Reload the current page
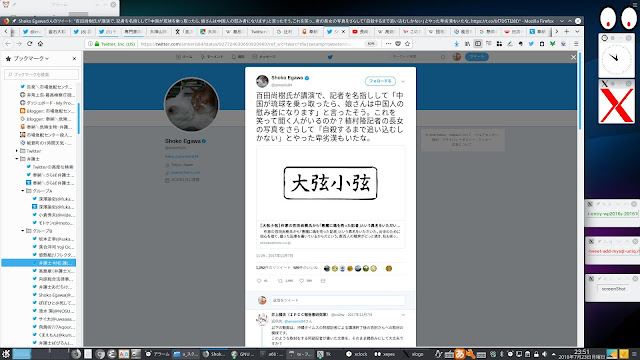This screenshot has height=360, width=640. (x=29, y=44)
